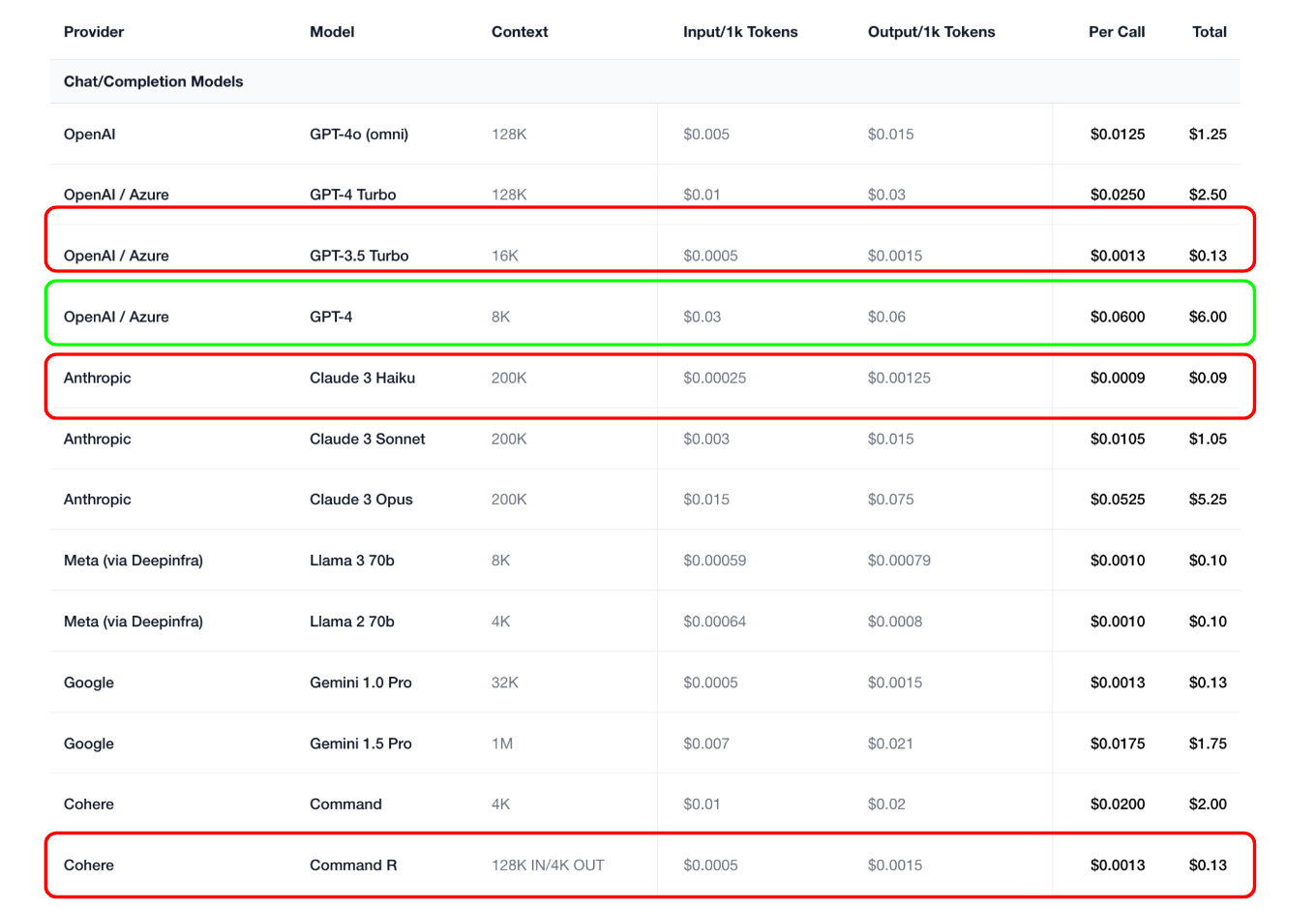Click the $0.09 total for Claude 3 Haiku
The image size is (1316, 910).
point(1208,378)
